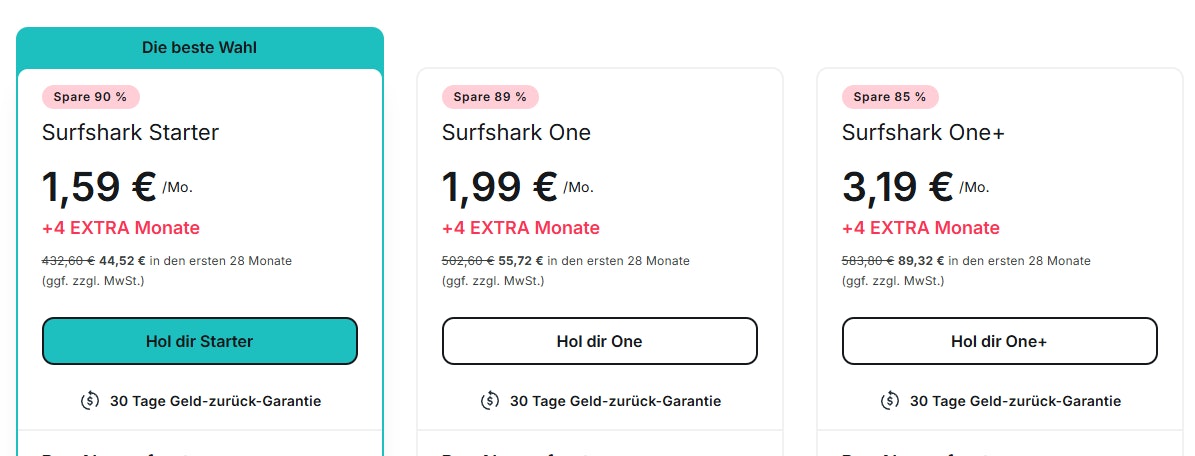Click the Hol dir One+ button
Image resolution: width=1195 pixels, height=456 pixels.
coord(999,341)
